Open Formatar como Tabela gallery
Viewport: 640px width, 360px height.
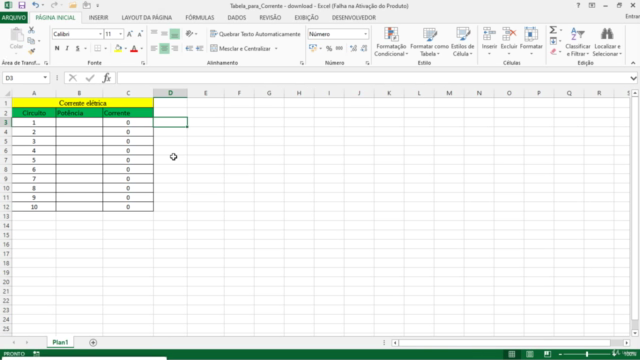429,42
